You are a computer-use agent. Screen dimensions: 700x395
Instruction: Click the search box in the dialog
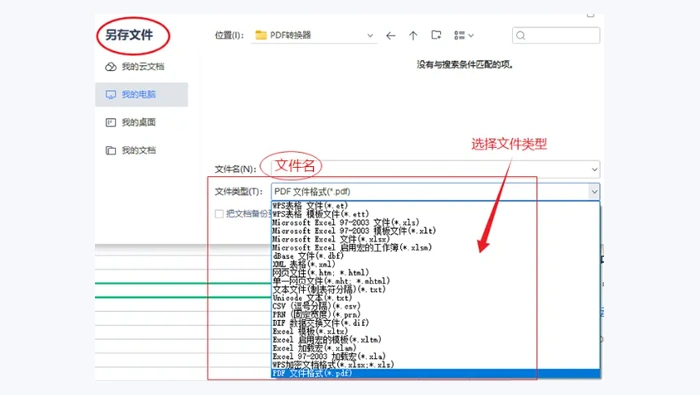(x=556, y=35)
